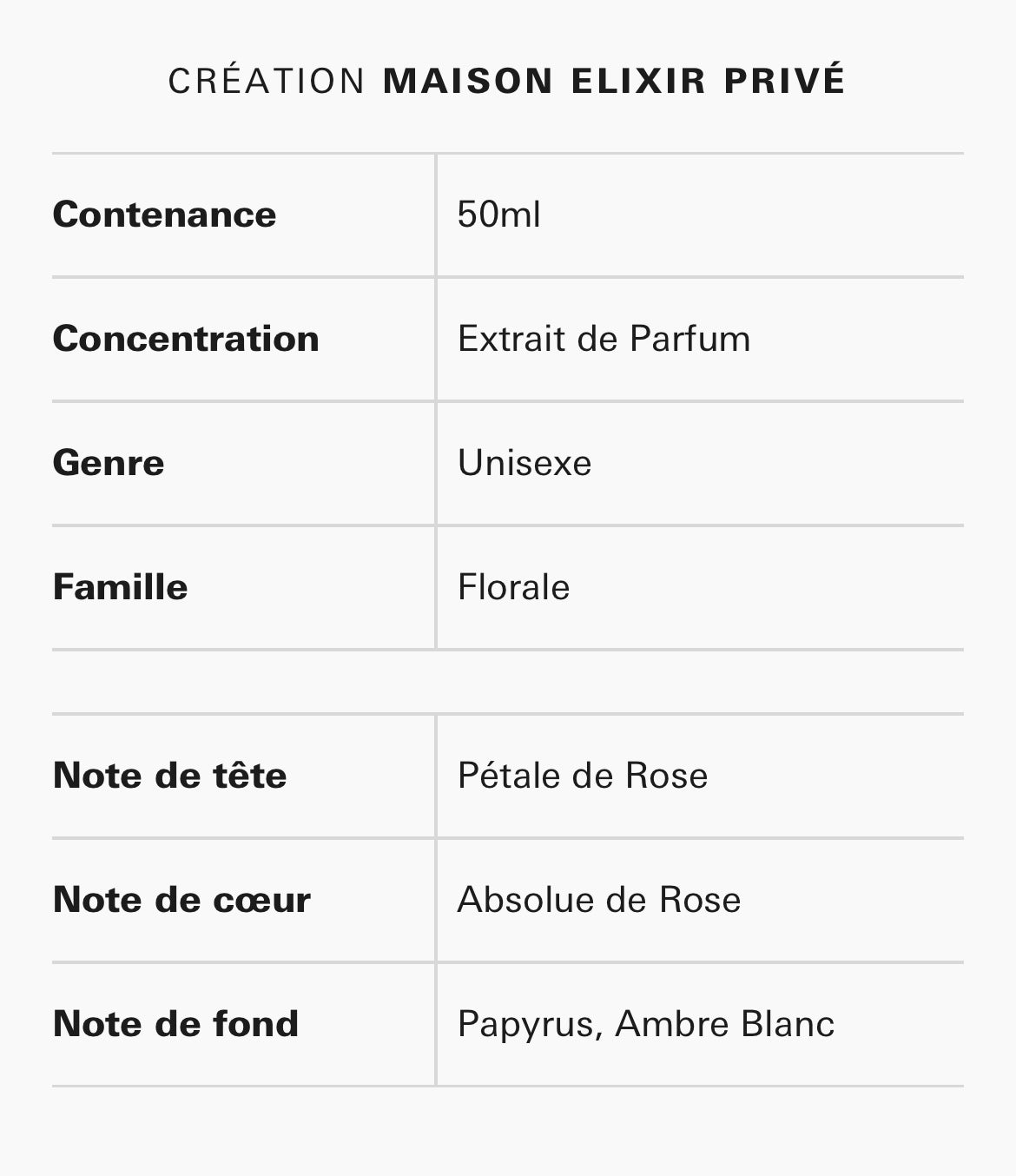This screenshot has width=1016, height=1176.
Task: Click the Unisexe value
Action: tap(524, 463)
